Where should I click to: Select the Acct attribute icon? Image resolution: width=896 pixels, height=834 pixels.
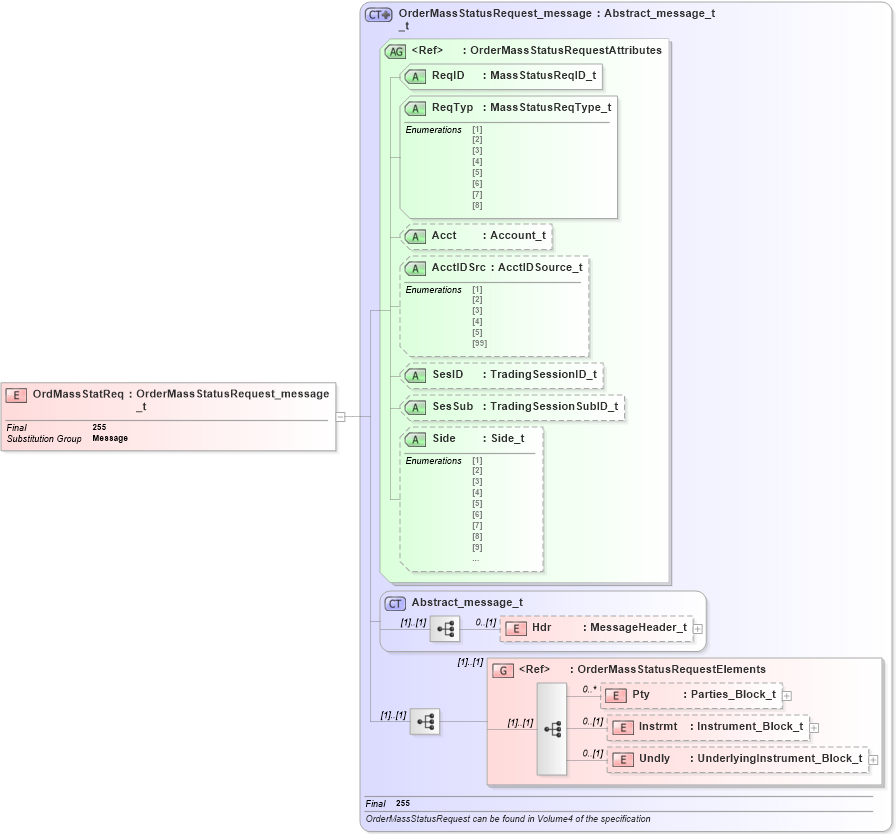point(415,236)
